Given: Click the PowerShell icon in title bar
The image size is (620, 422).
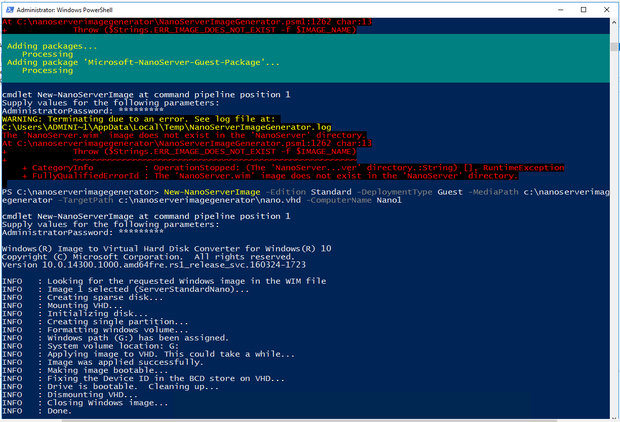Looking at the screenshot, I should pos(10,10).
